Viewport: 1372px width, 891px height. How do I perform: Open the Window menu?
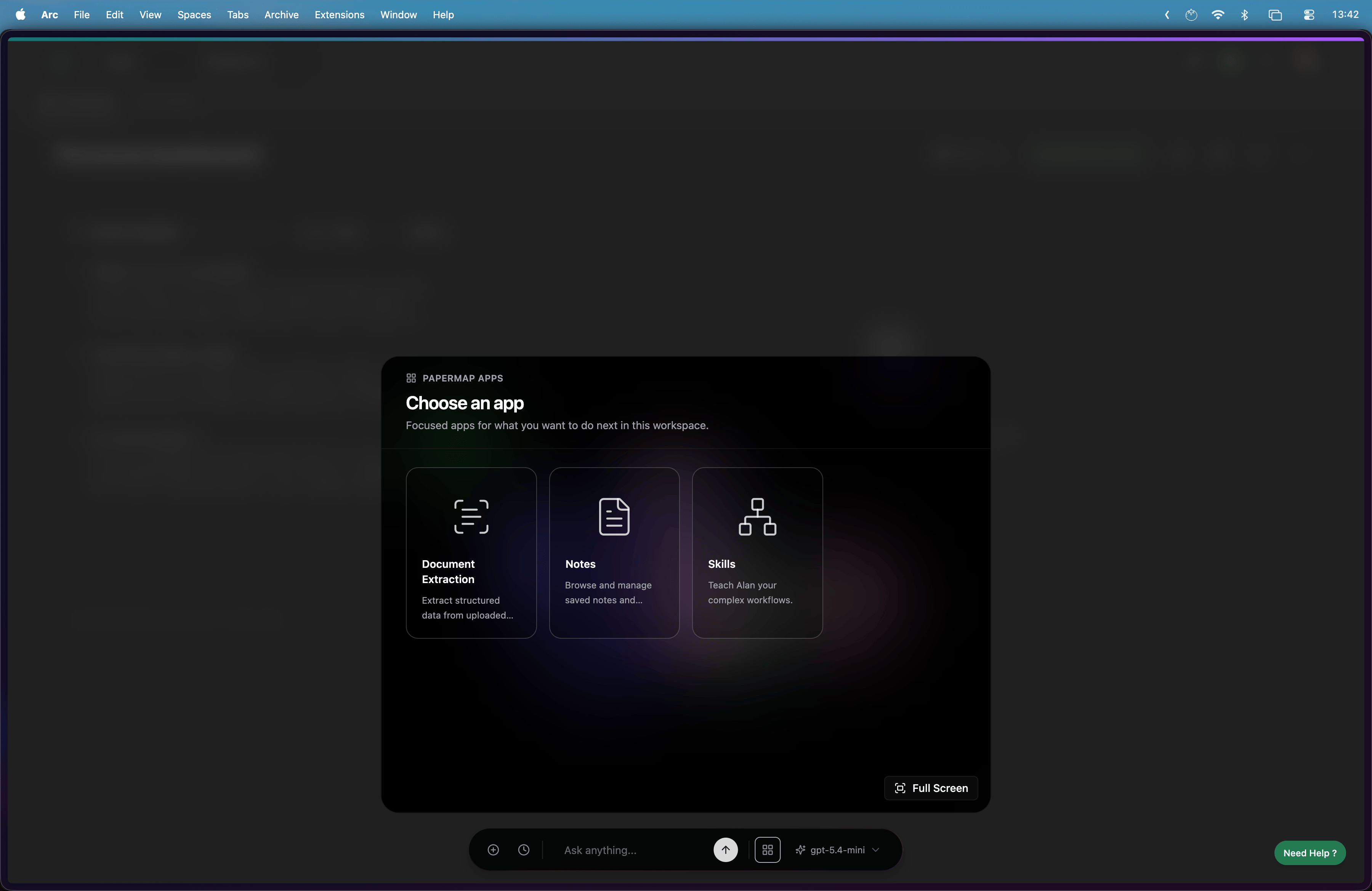click(x=398, y=14)
